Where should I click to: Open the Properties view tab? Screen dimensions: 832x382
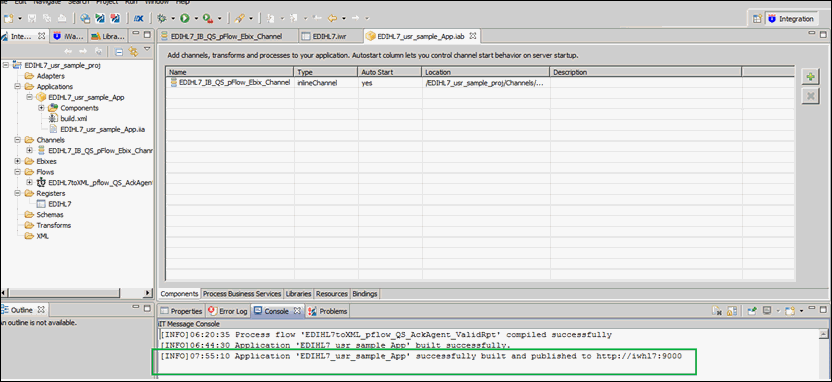181,311
